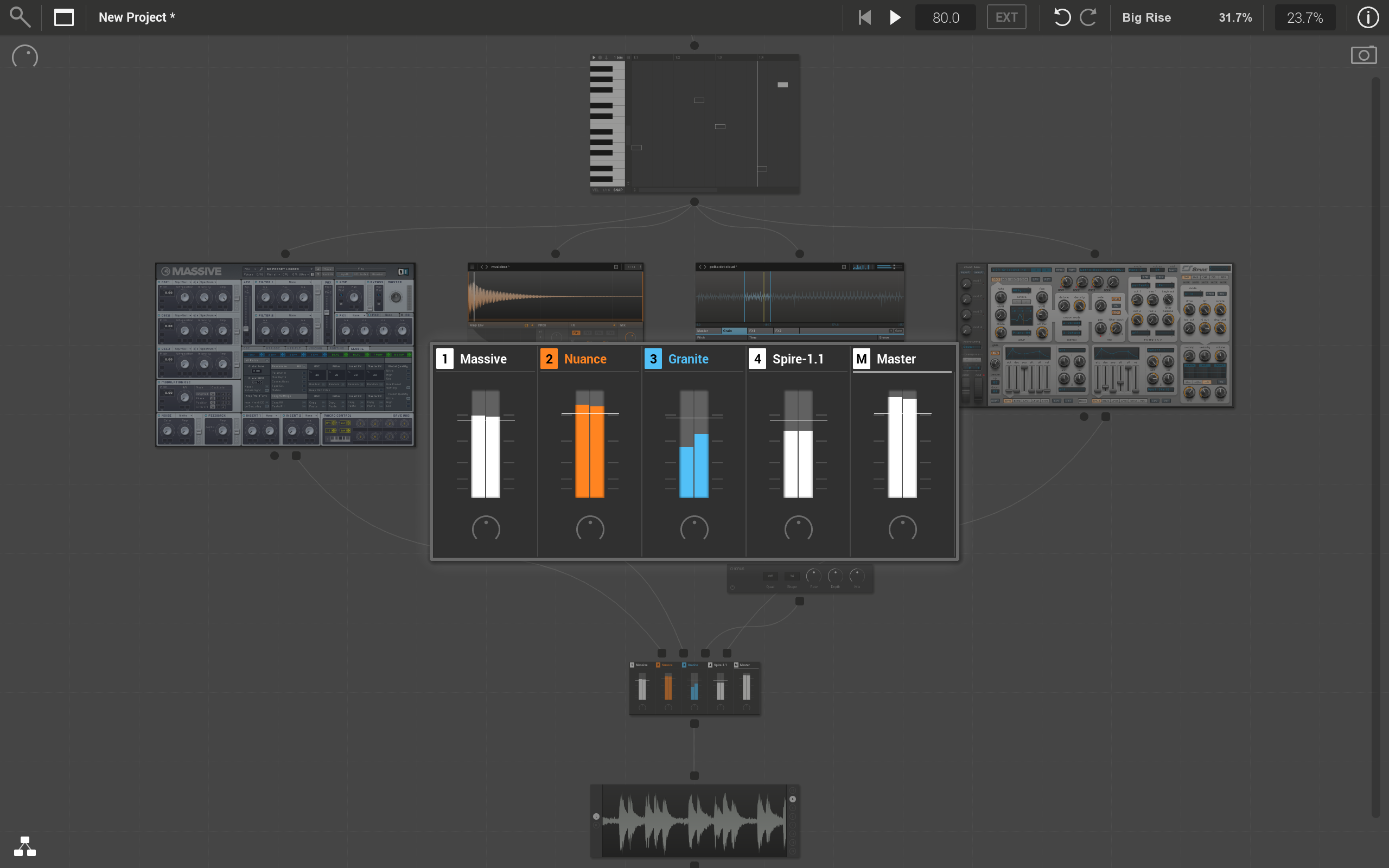Select Grain tab in polka dot cloud
The image size is (1389, 868).
click(x=734, y=331)
